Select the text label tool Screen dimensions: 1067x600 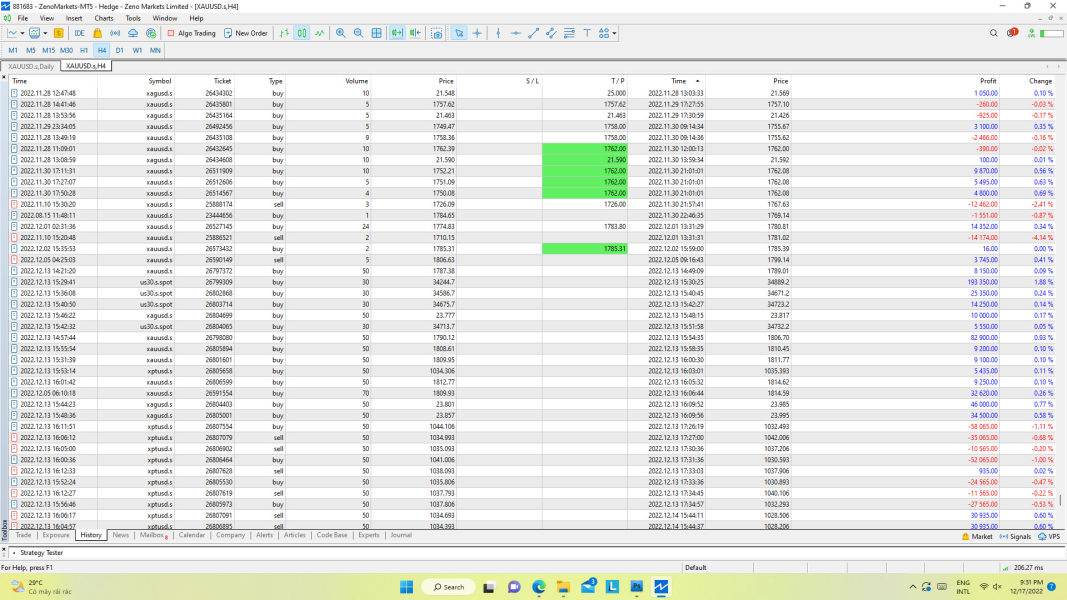(x=586, y=33)
